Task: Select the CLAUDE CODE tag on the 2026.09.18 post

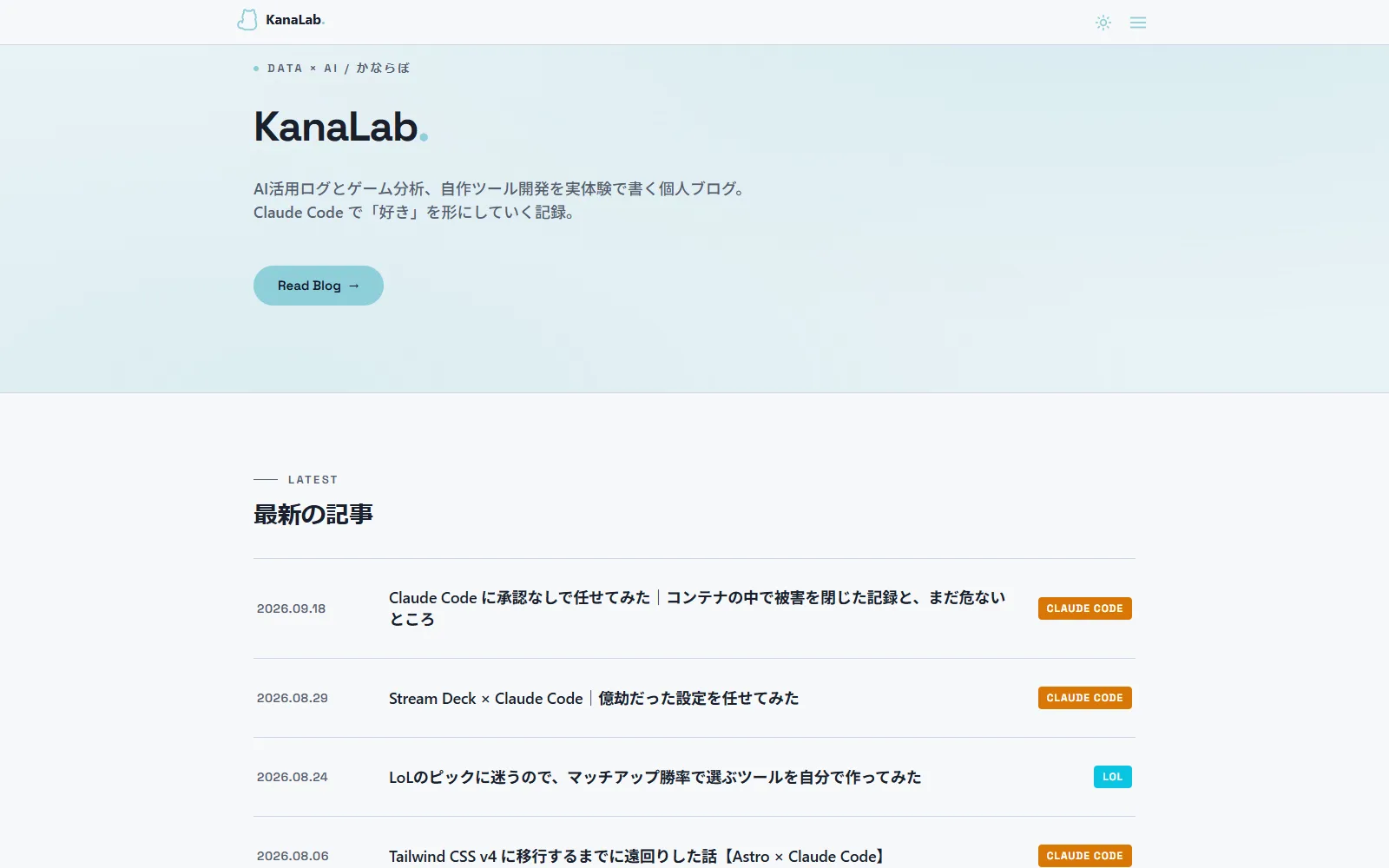Action: 1085,608
